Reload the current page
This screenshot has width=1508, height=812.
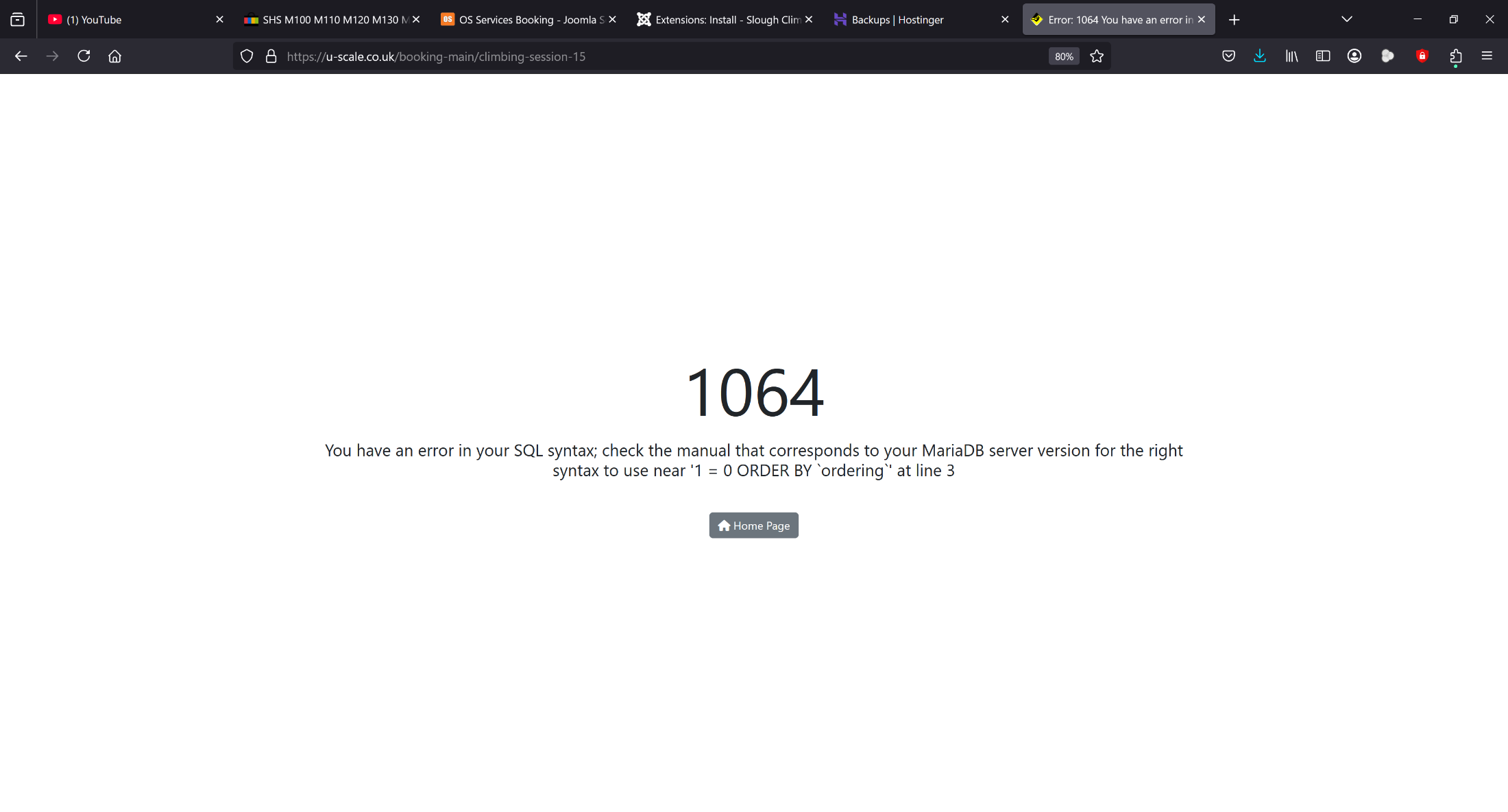(84, 56)
